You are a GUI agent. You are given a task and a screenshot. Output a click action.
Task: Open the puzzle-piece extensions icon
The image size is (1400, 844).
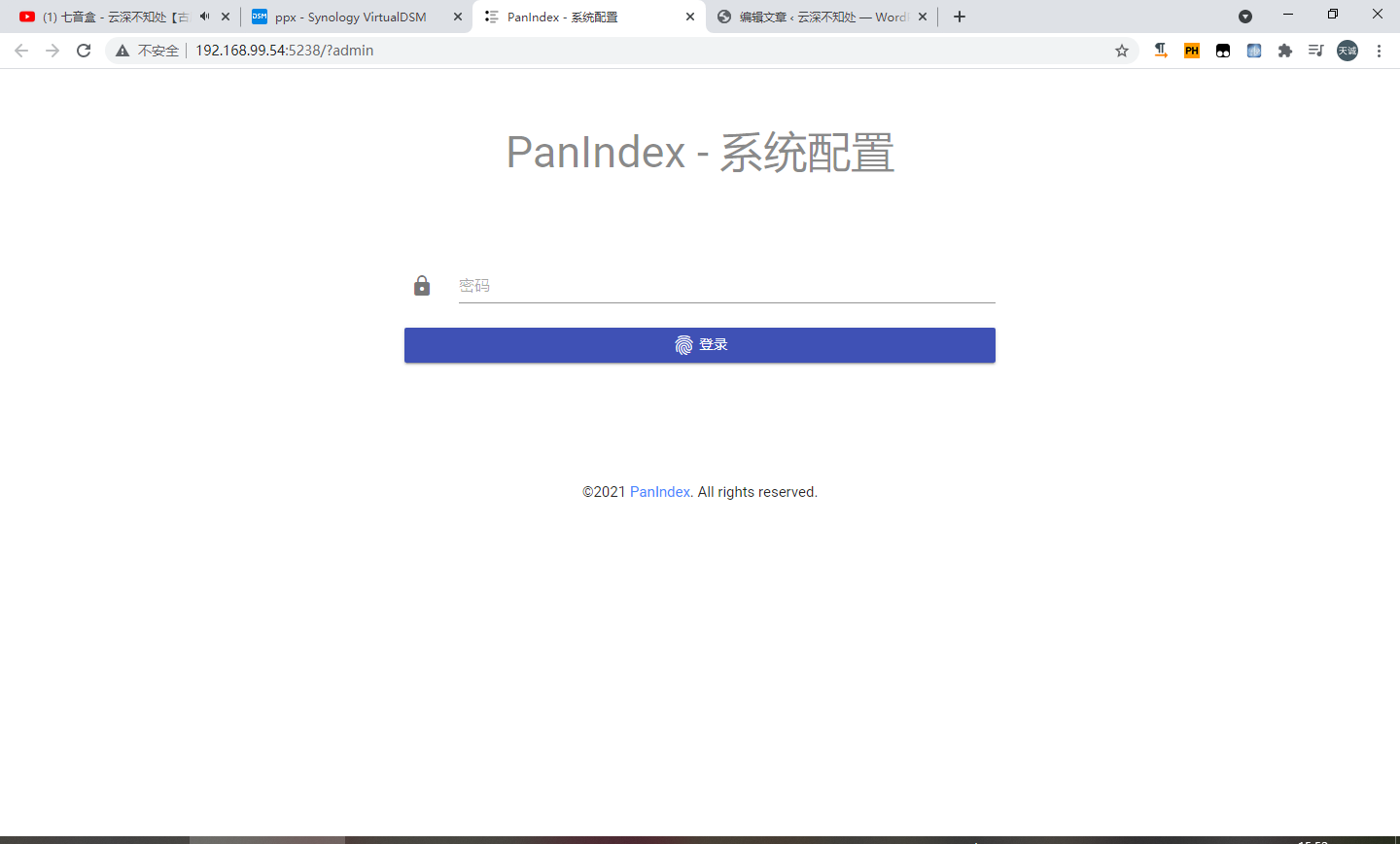[1285, 50]
